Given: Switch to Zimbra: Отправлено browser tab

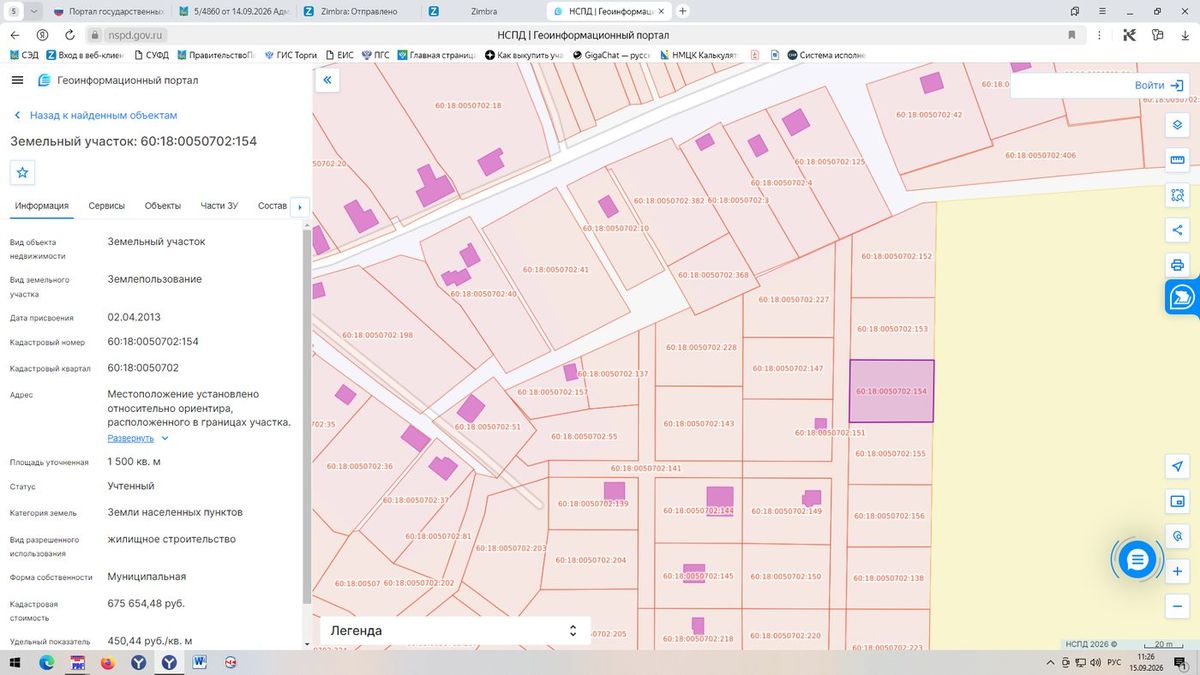Looking at the screenshot, I should (x=359, y=11).
